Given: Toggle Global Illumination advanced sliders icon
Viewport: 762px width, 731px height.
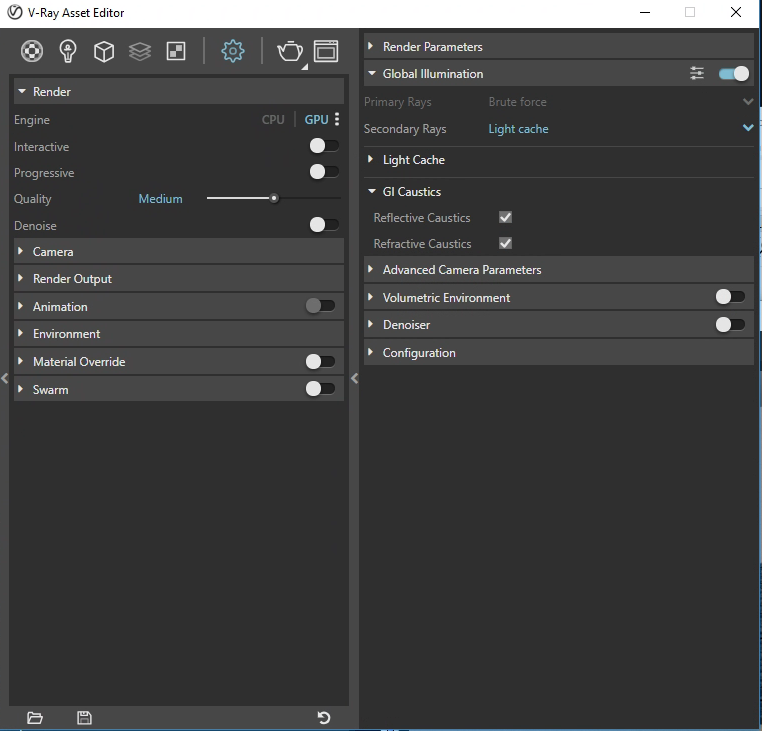Looking at the screenshot, I should coord(697,73).
